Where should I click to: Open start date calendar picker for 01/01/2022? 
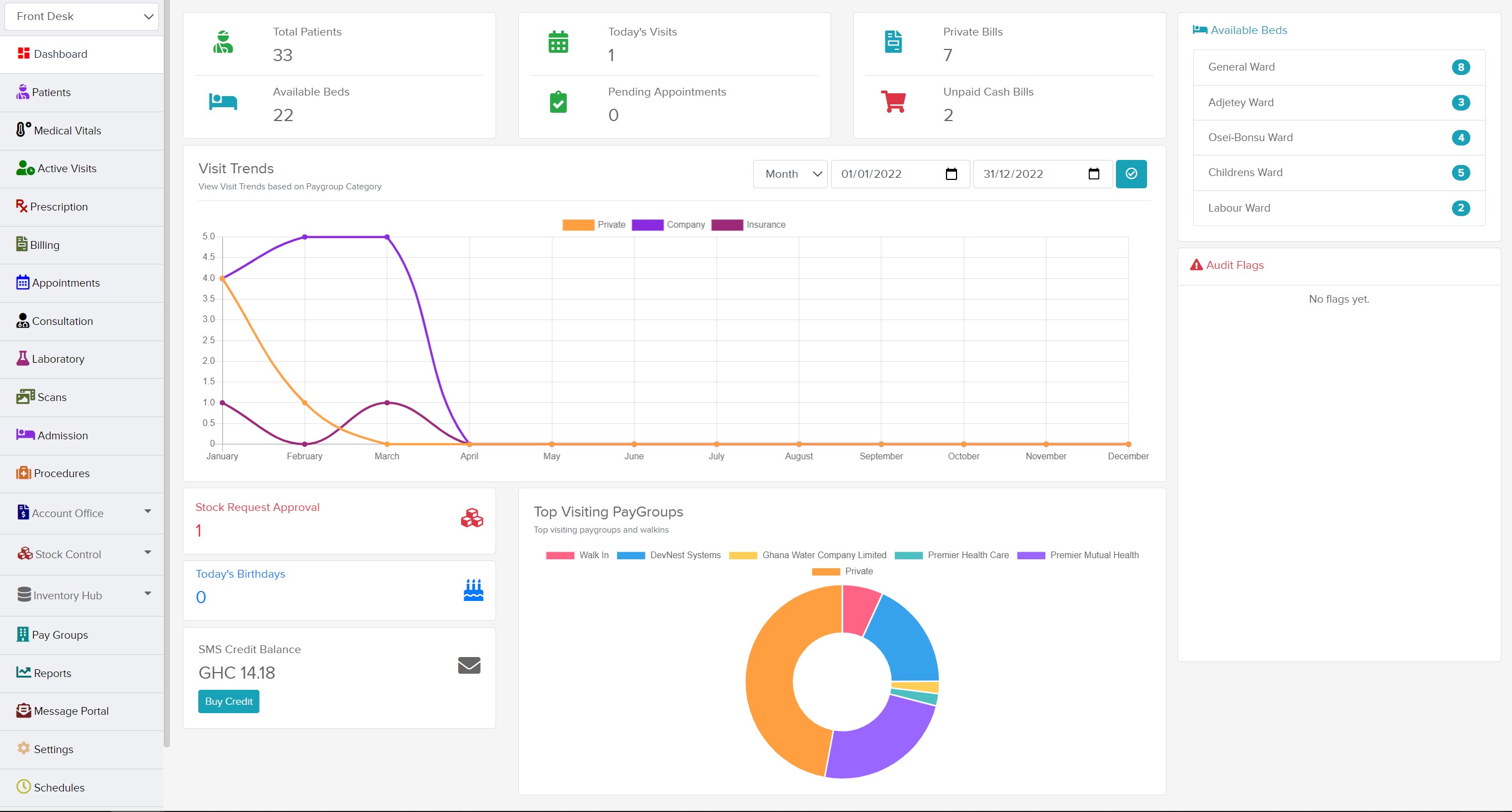(x=952, y=174)
